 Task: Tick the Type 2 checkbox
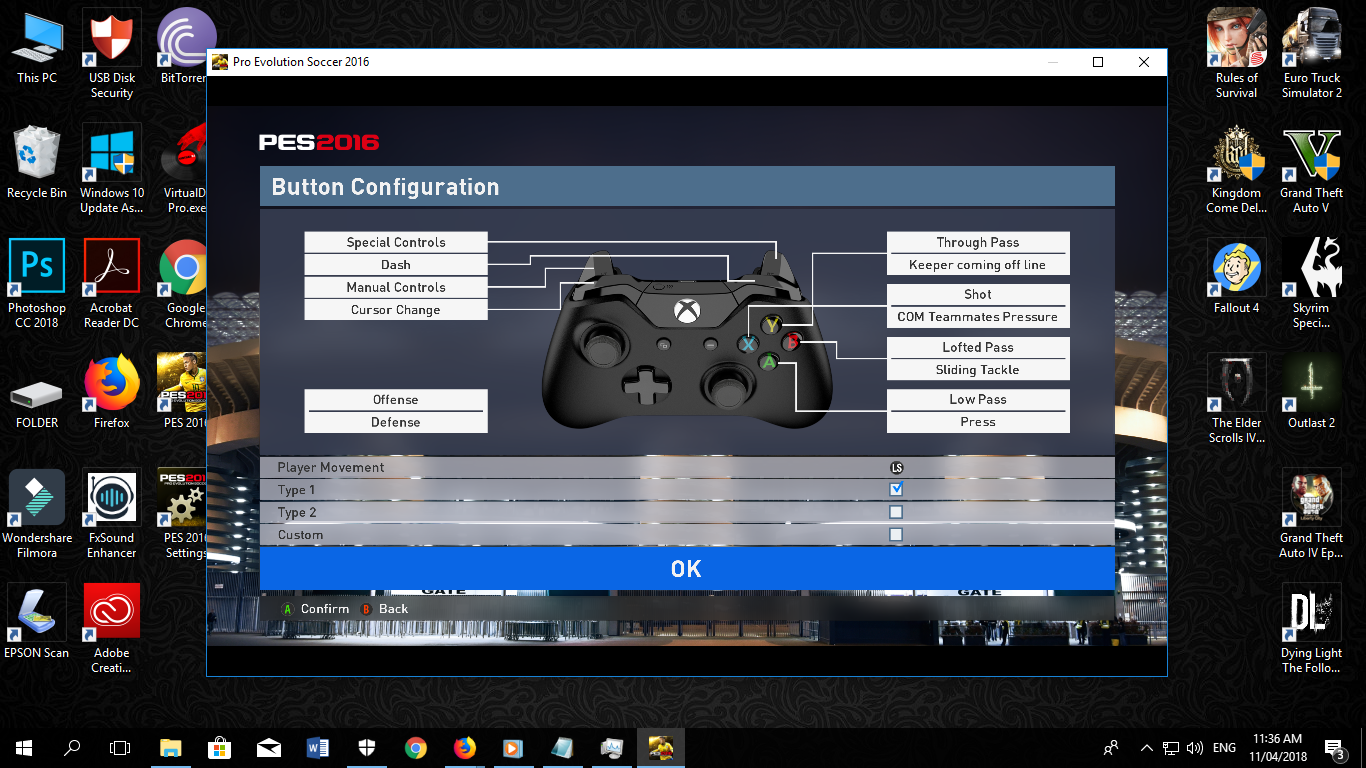pyautogui.click(x=896, y=512)
